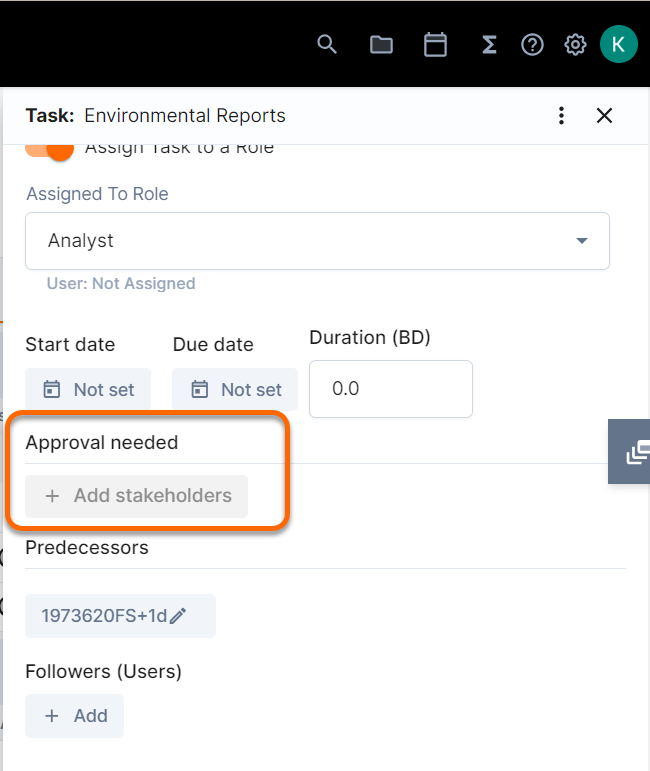Edit predecessor with pencil icon
Viewport: 650px width, 771px height.
(x=178, y=616)
